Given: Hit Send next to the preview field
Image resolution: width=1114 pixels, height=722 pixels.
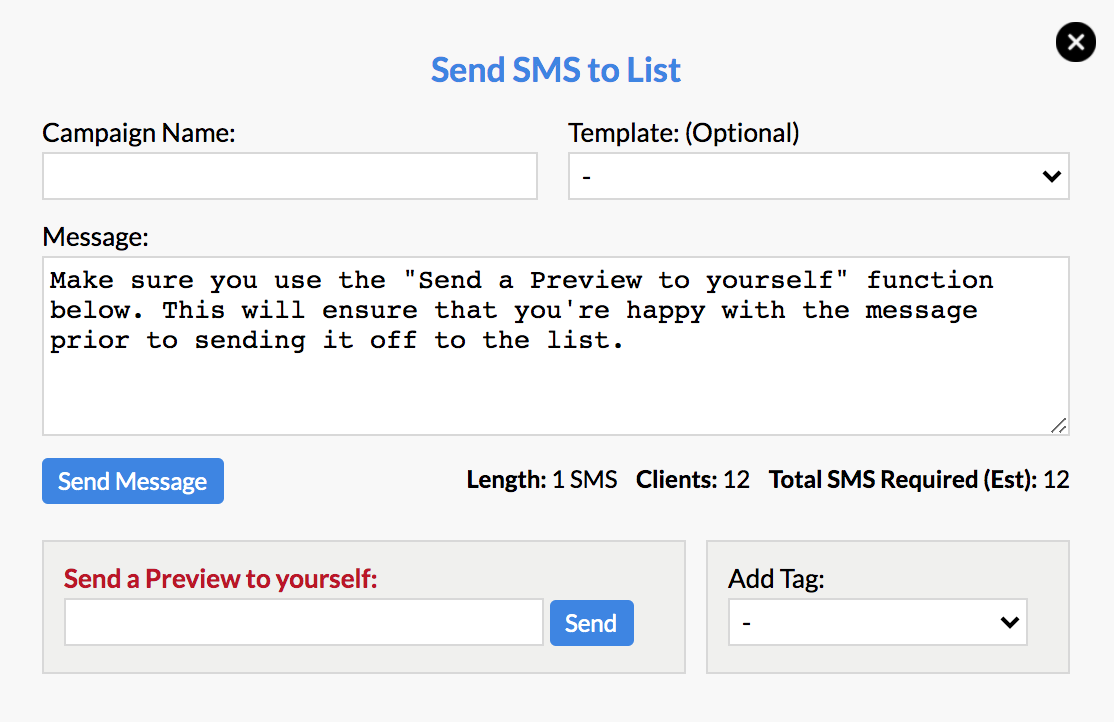Looking at the screenshot, I should [591, 623].
